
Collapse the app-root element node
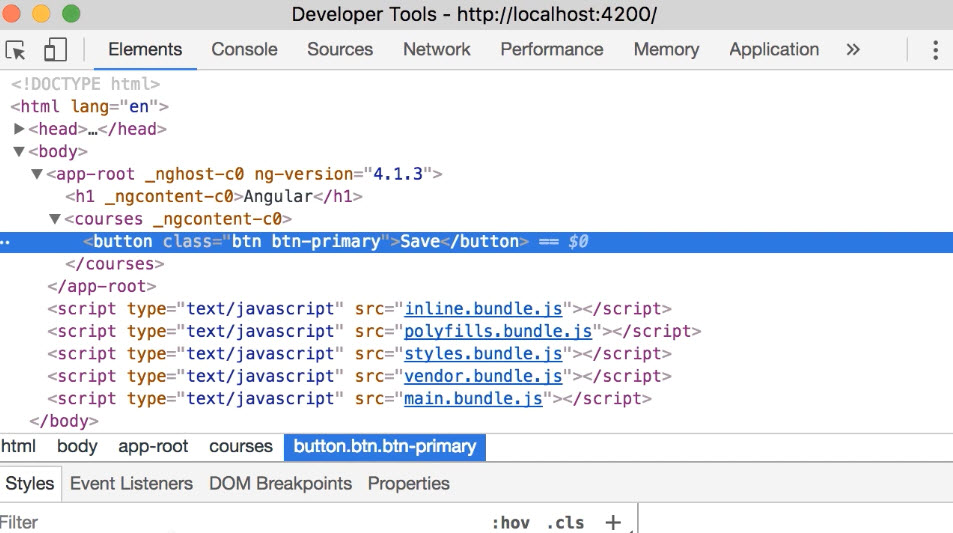click(x=37, y=175)
